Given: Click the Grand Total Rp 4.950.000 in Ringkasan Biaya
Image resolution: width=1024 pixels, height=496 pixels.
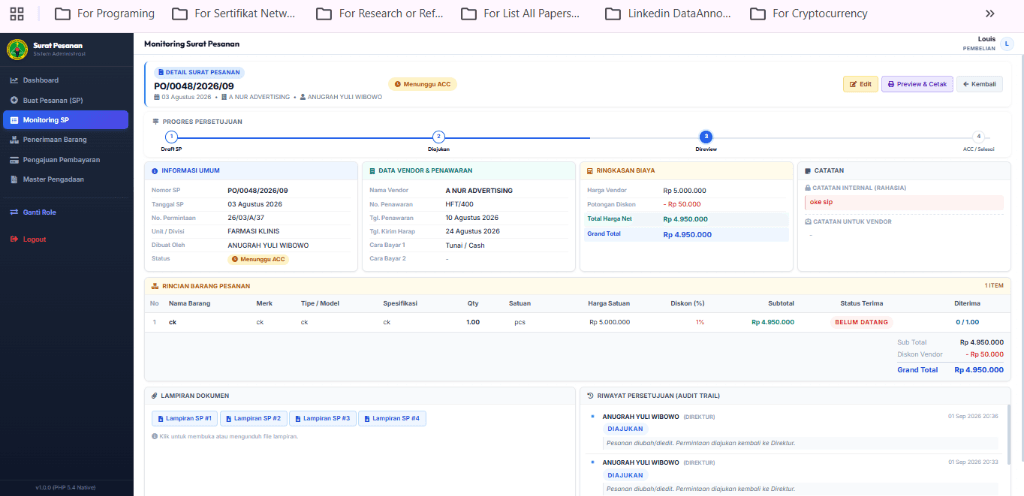Looking at the screenshot, I should pos(687,235).
